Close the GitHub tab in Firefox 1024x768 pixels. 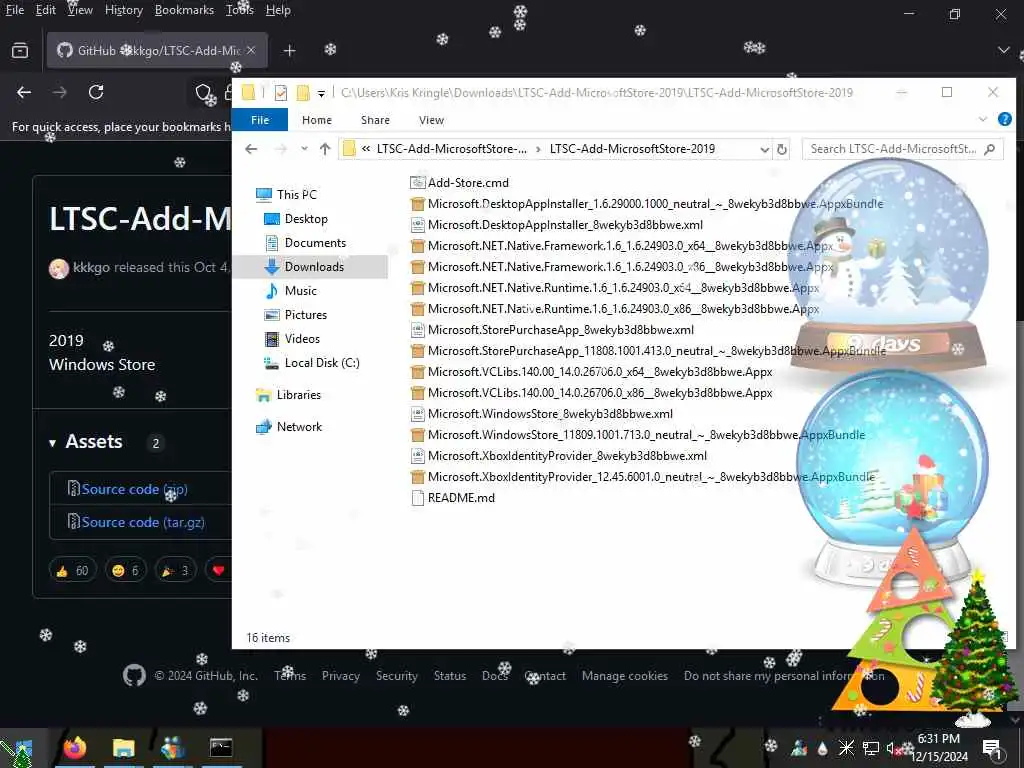pos(251,50)
